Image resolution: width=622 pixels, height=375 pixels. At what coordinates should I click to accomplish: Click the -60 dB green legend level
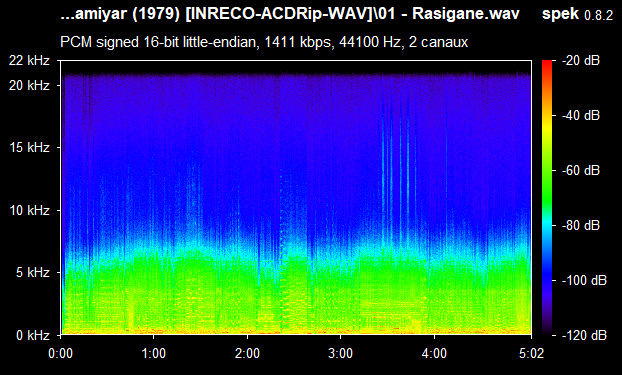tap(581, 171)
